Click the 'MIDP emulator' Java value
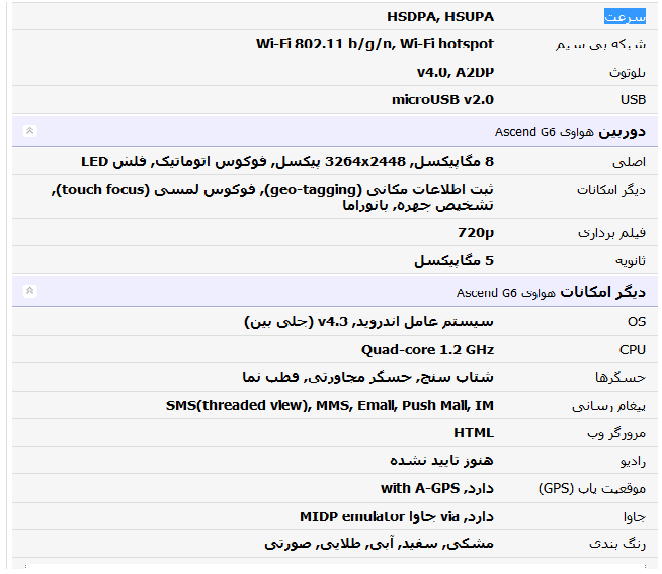This screenshot has height=574, width=662. 397,516
